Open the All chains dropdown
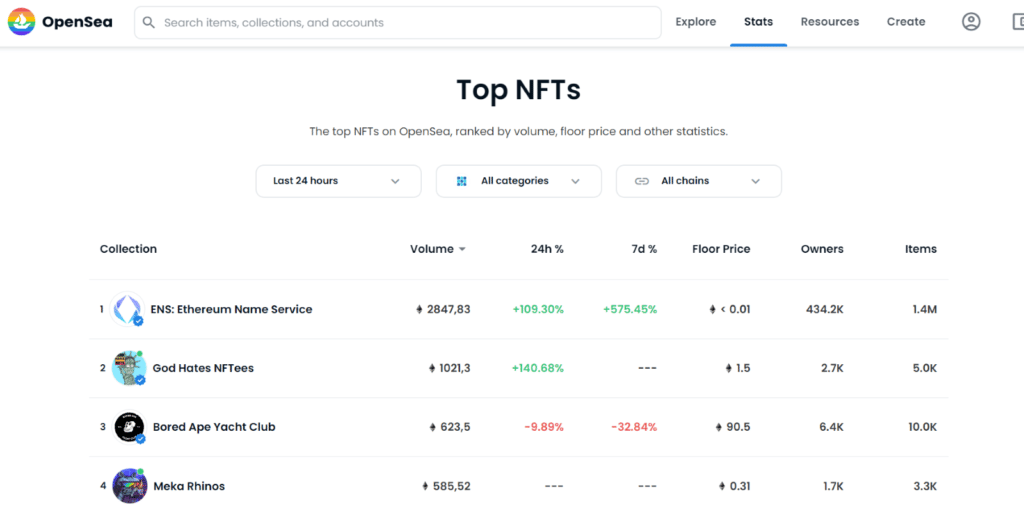 [699, 181]
